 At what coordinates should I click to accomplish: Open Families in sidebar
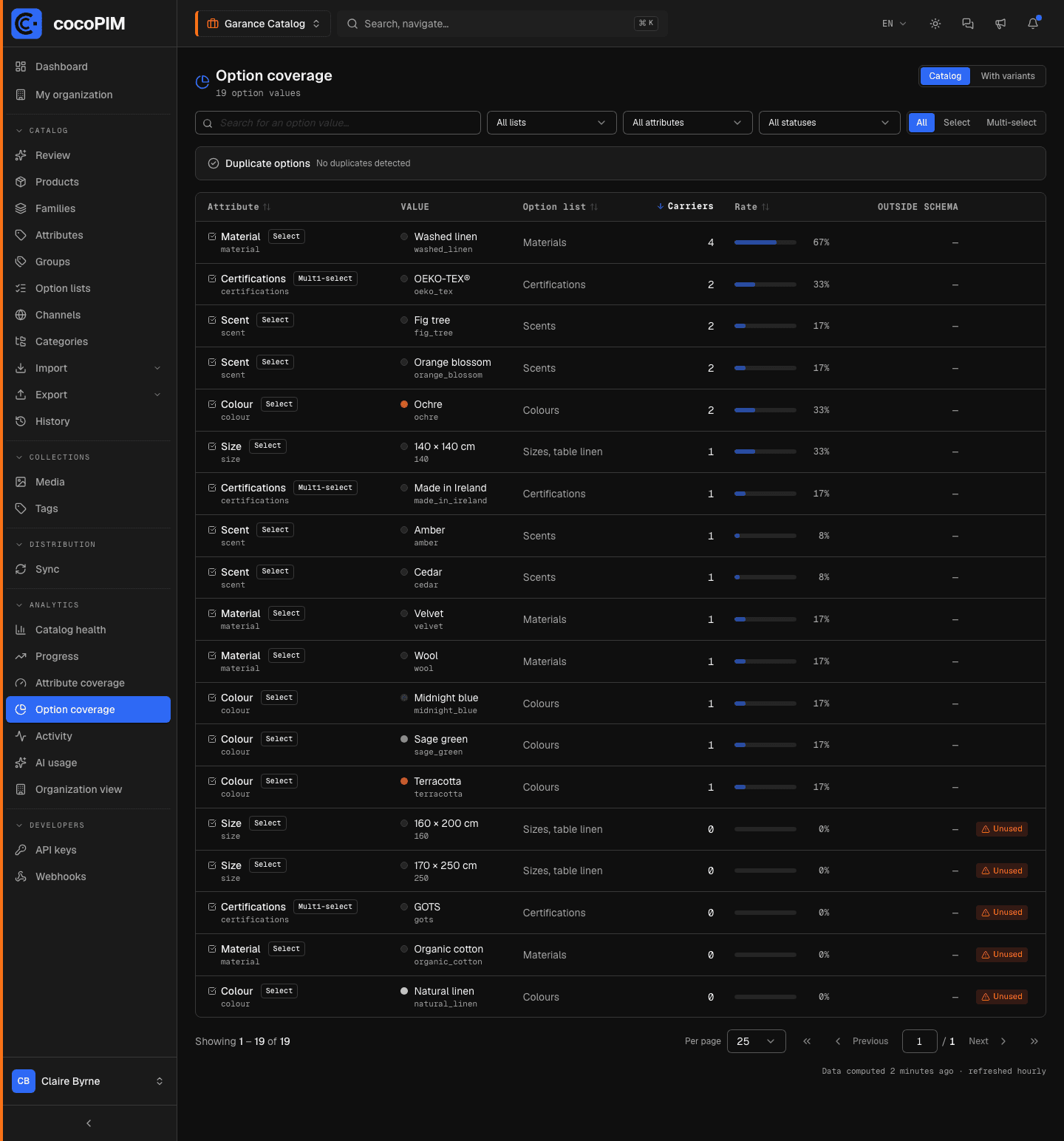coord(88,208)
